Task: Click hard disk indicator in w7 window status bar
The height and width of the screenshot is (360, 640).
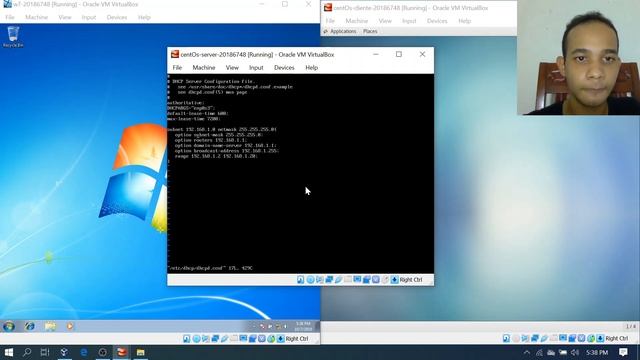Action: tap(187, 339)
